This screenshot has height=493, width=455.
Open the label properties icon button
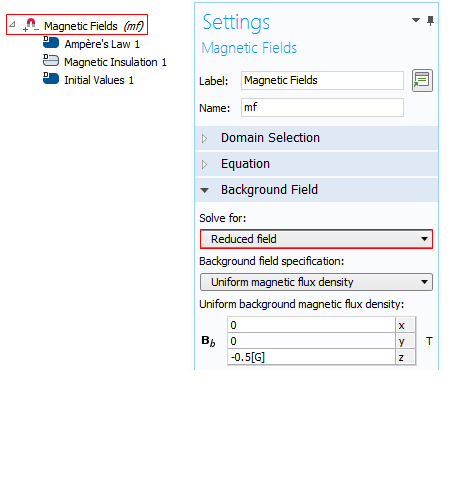(x=422, y=80)
